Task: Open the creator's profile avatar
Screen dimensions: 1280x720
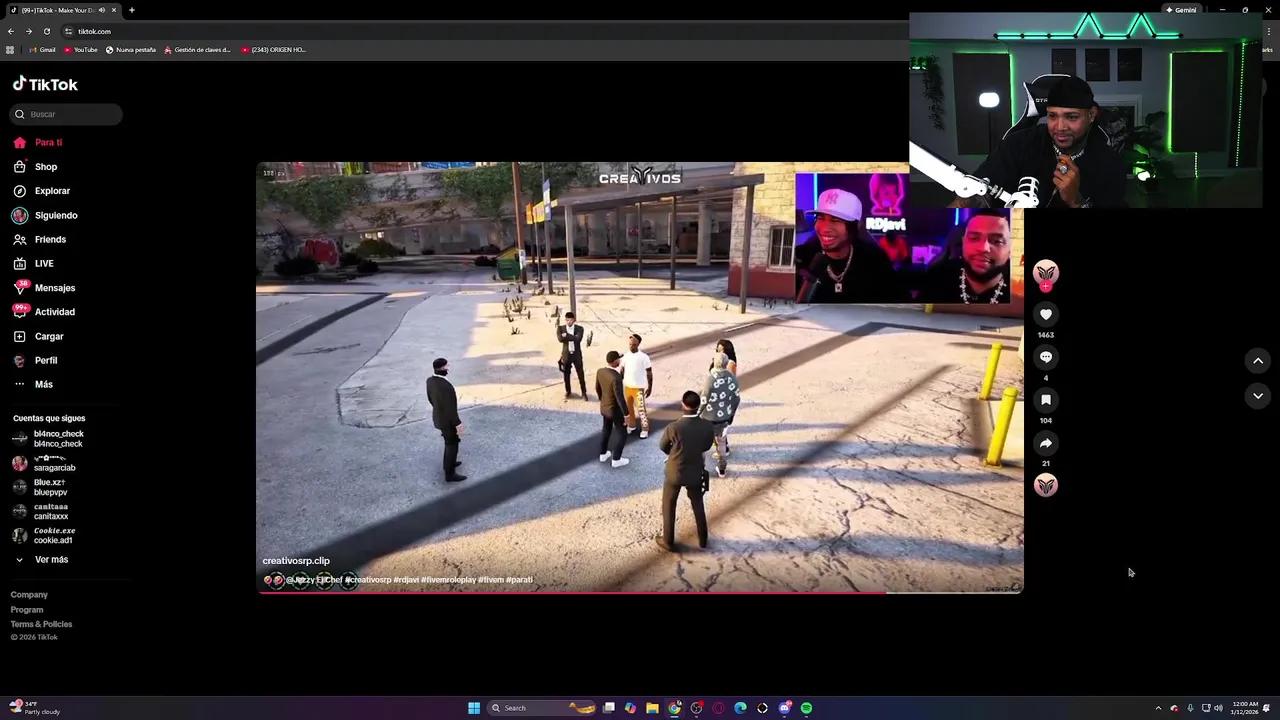Action: [1046, 272]
